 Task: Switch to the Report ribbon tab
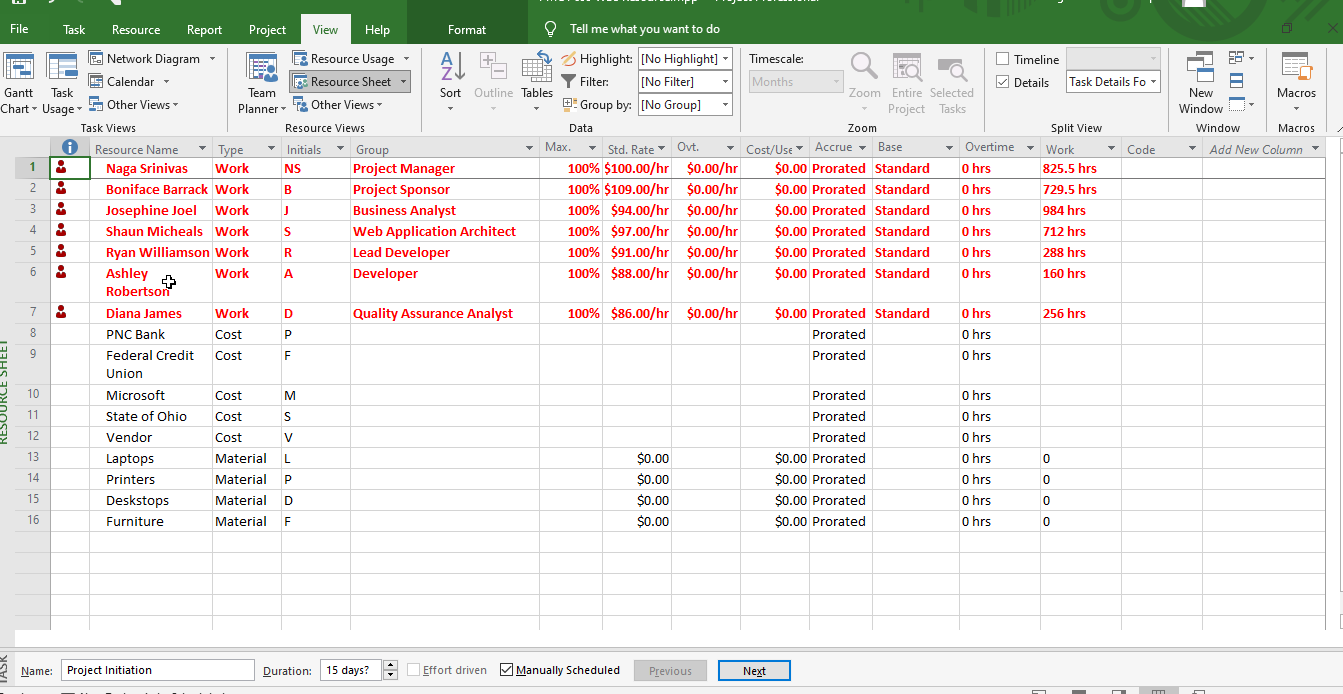point(205,30)
